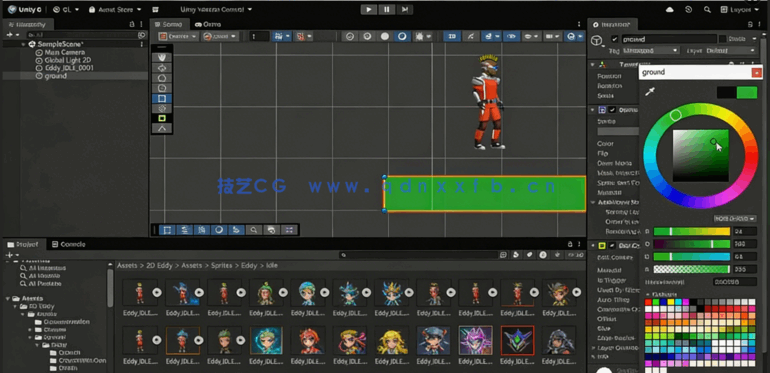
Task: Select the Transform tool below Rect tool
Action: coord(162,108)
